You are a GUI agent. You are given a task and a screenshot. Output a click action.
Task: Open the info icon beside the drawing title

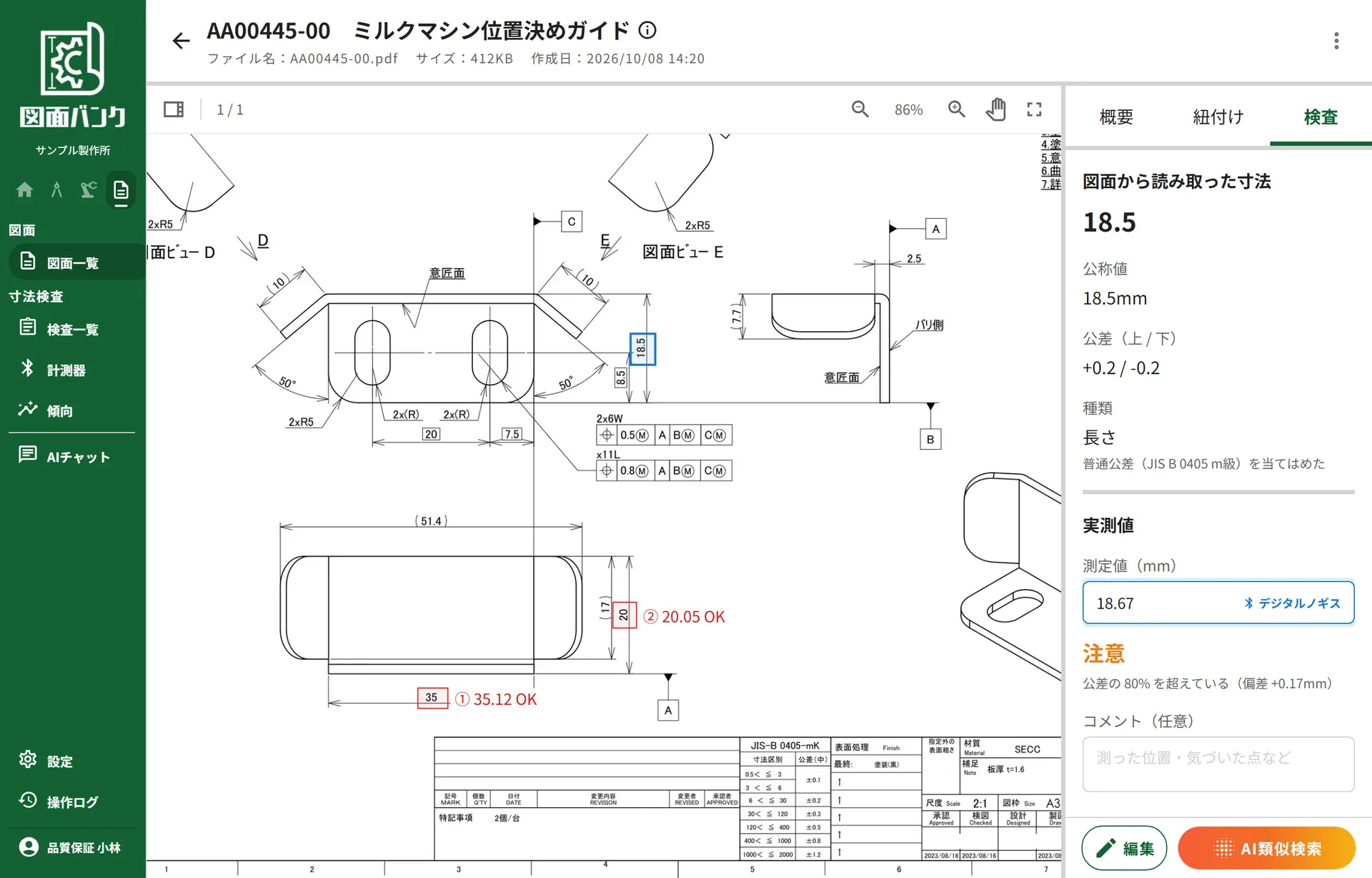pos(647,30)
